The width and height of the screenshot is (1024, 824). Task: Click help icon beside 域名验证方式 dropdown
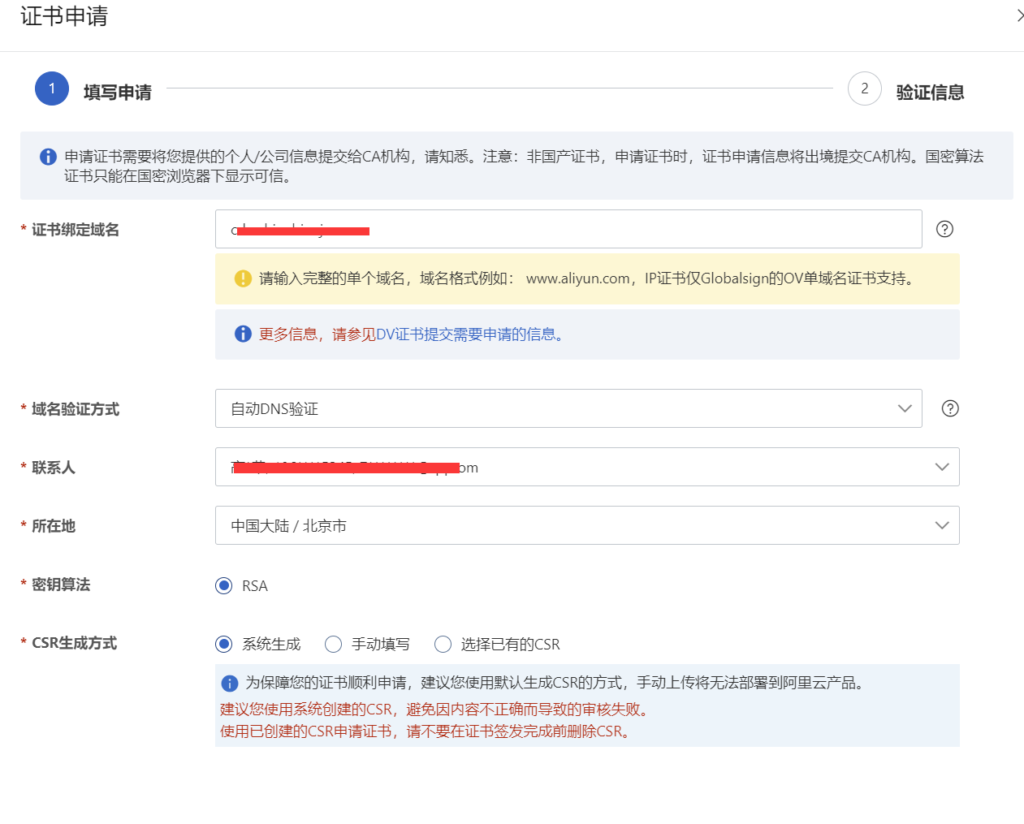950,408
